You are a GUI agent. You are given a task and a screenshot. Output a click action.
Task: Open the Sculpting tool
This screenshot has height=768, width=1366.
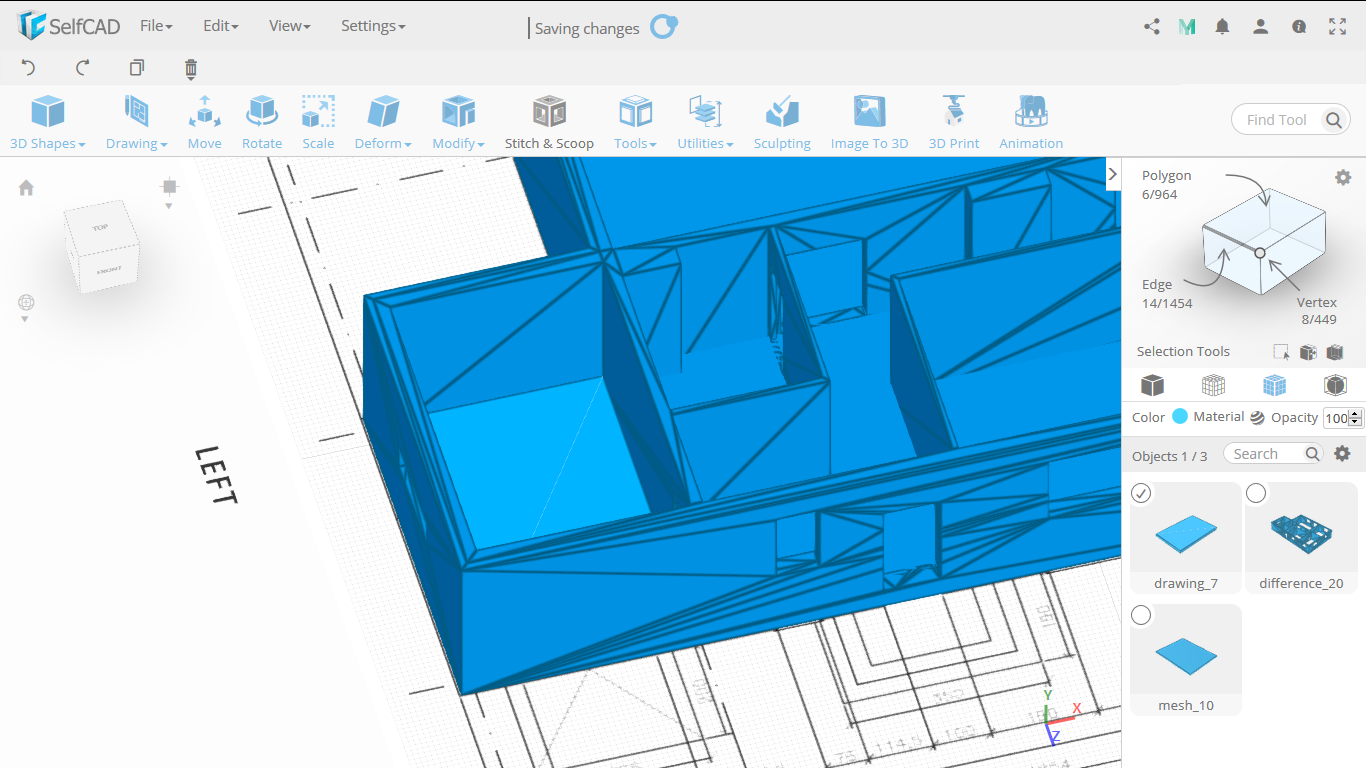(782, 122)
